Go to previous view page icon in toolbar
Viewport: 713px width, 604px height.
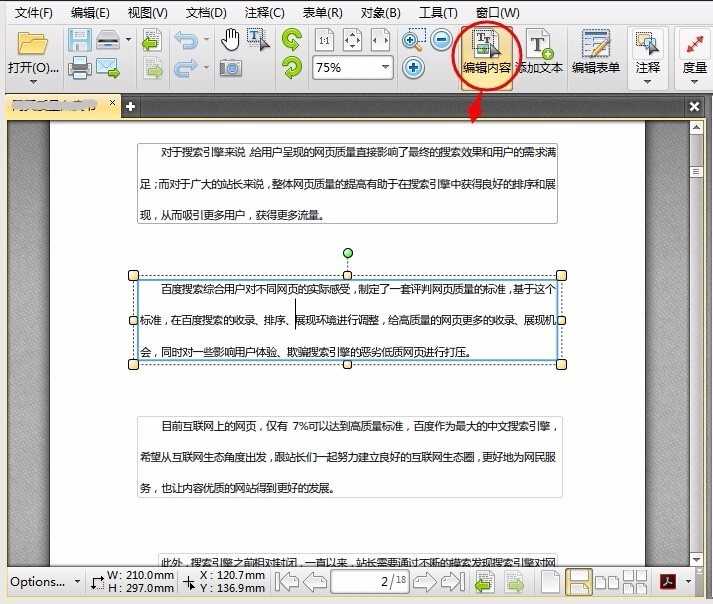(152, 40)
